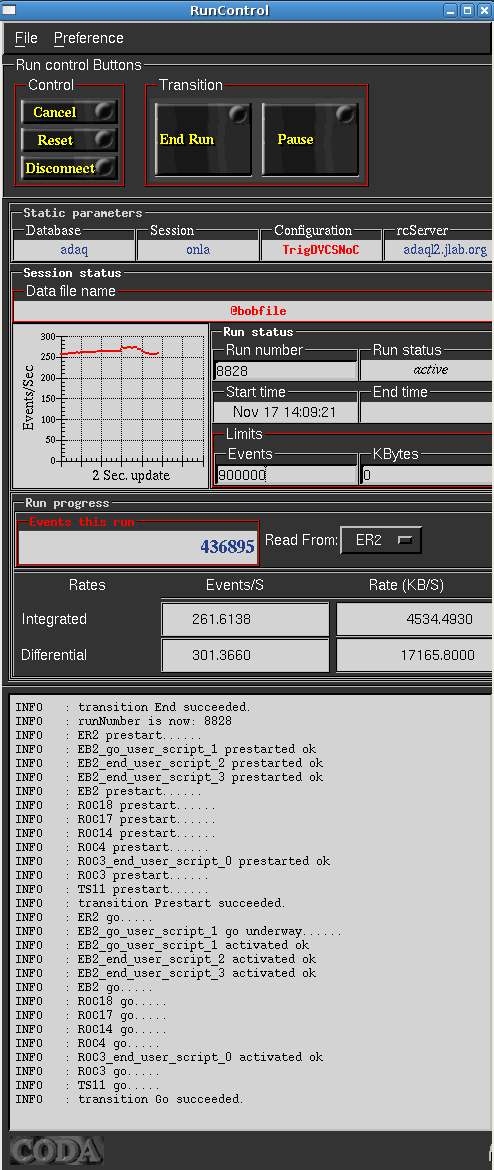Pause the active run
Screen dimensions: 494x1170
pos(310,139)
